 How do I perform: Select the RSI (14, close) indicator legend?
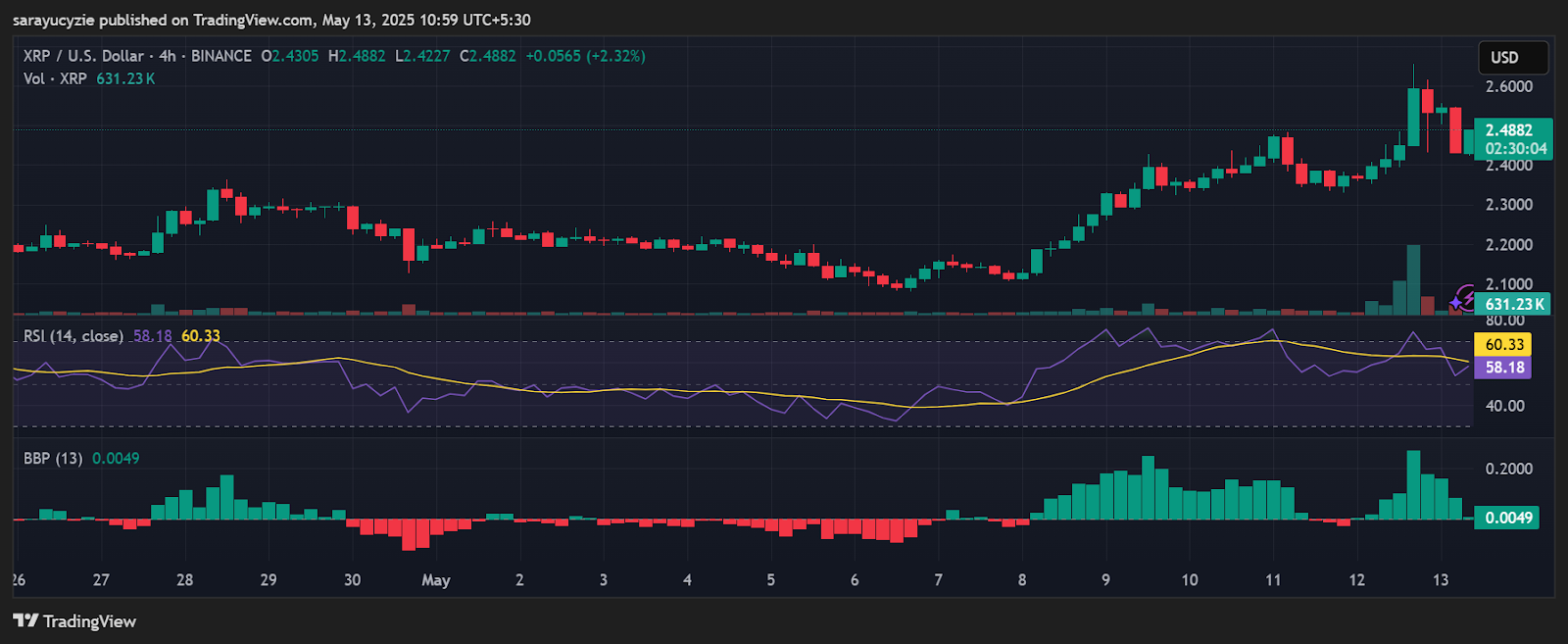tap(73, 336)
